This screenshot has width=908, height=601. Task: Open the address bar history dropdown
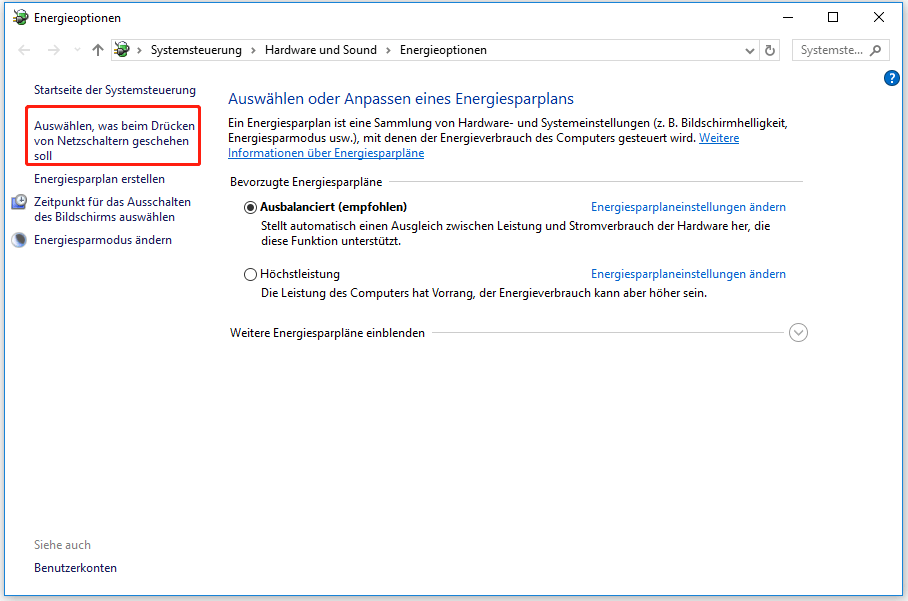tap(750, 51)
